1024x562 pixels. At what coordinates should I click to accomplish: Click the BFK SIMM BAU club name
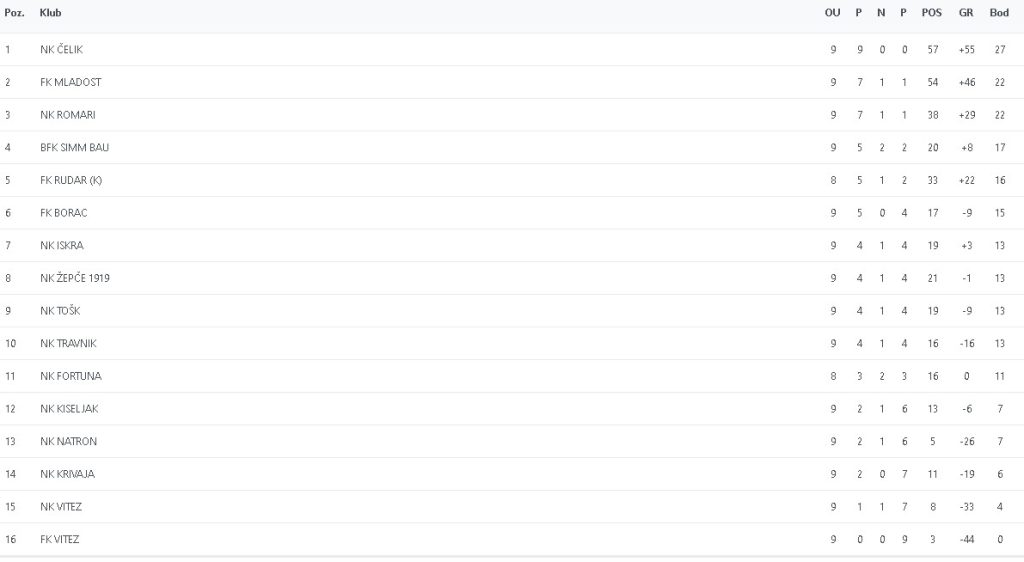pos(75,147)
